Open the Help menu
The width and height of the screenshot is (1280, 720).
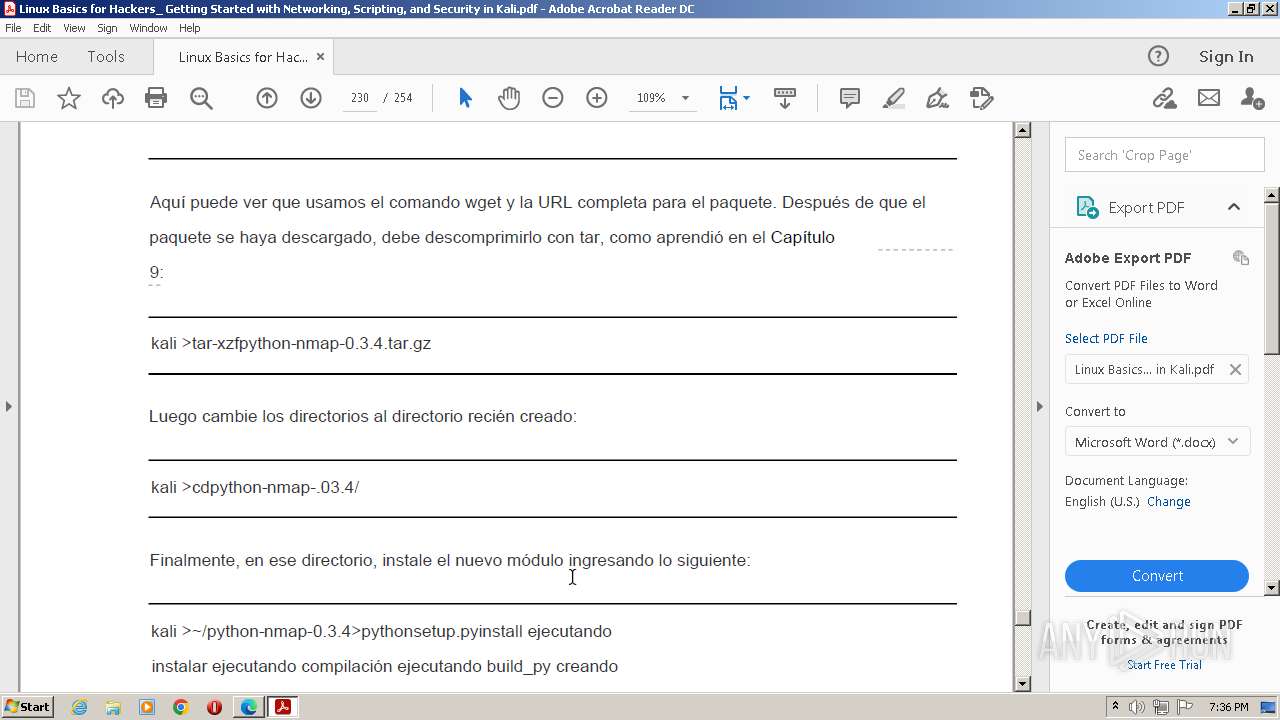click(x=189, y=28)
